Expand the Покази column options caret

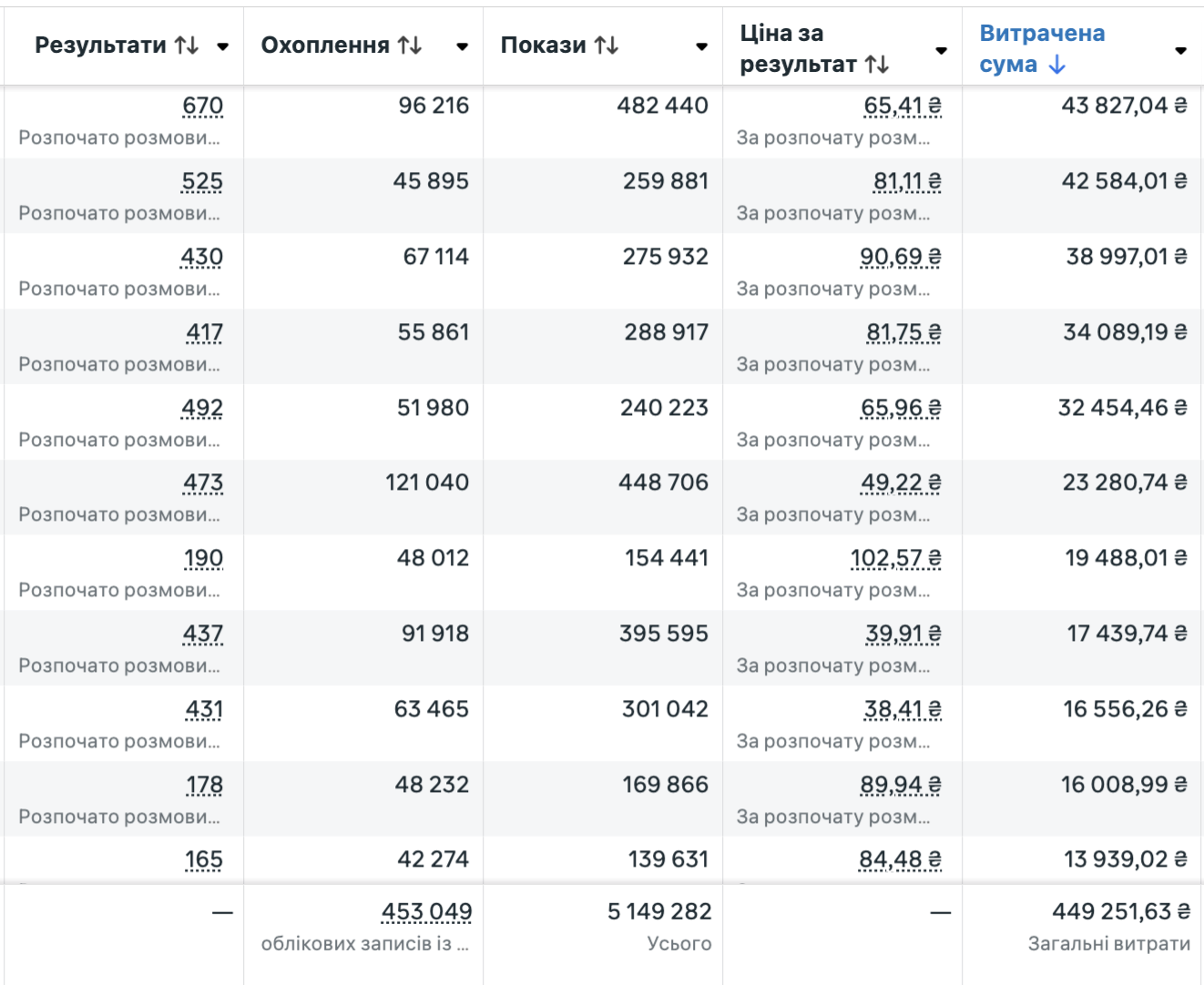[x=702, y=46]
